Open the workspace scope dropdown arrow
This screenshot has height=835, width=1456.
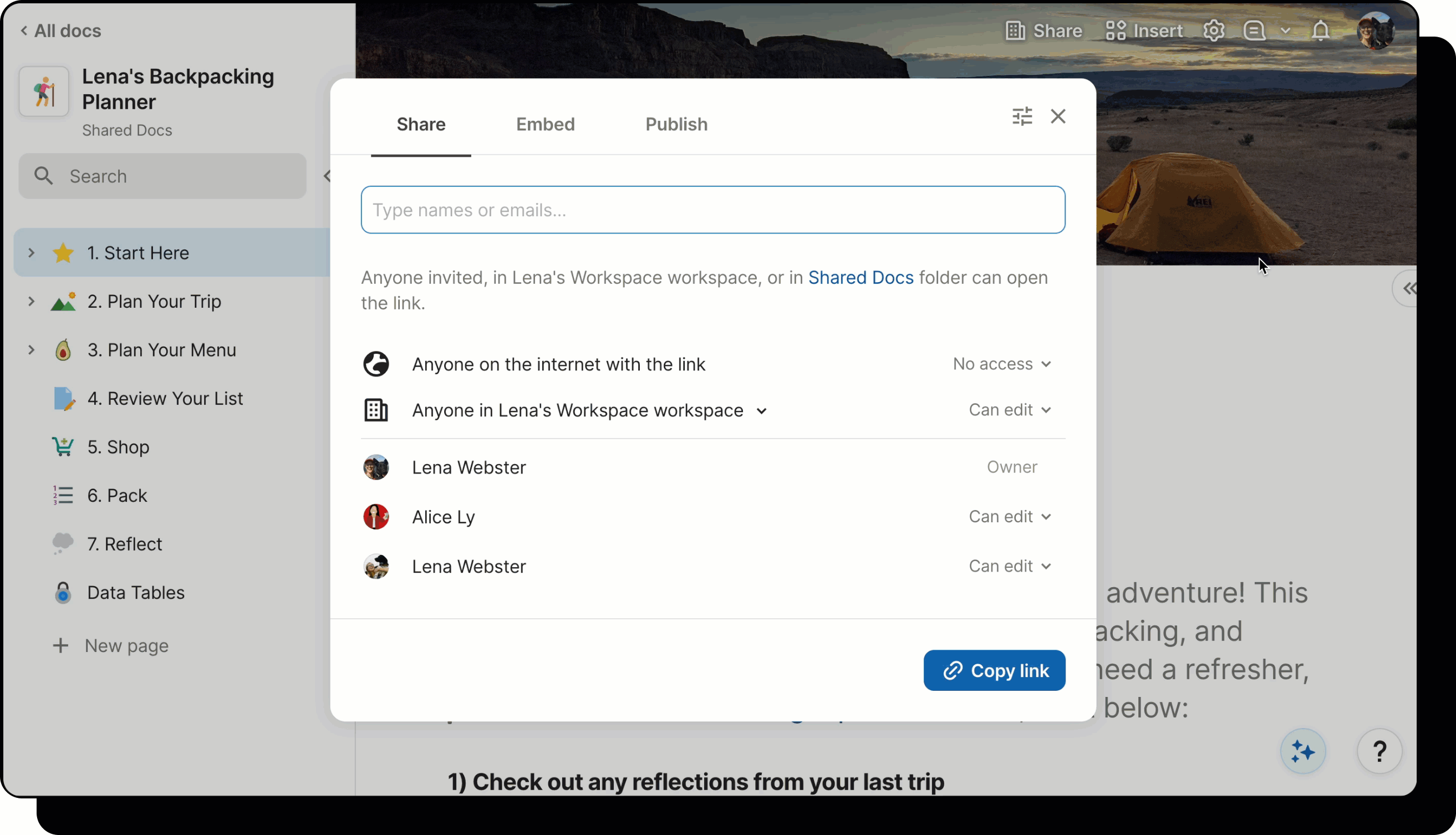[761, 411]
